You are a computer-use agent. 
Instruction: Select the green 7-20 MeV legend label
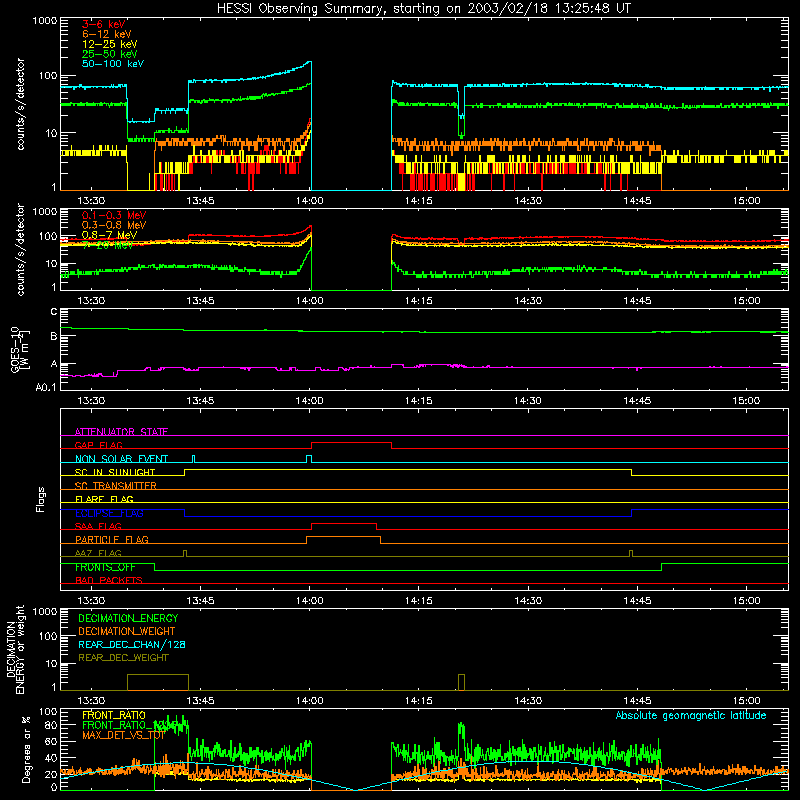pos(108,245)
